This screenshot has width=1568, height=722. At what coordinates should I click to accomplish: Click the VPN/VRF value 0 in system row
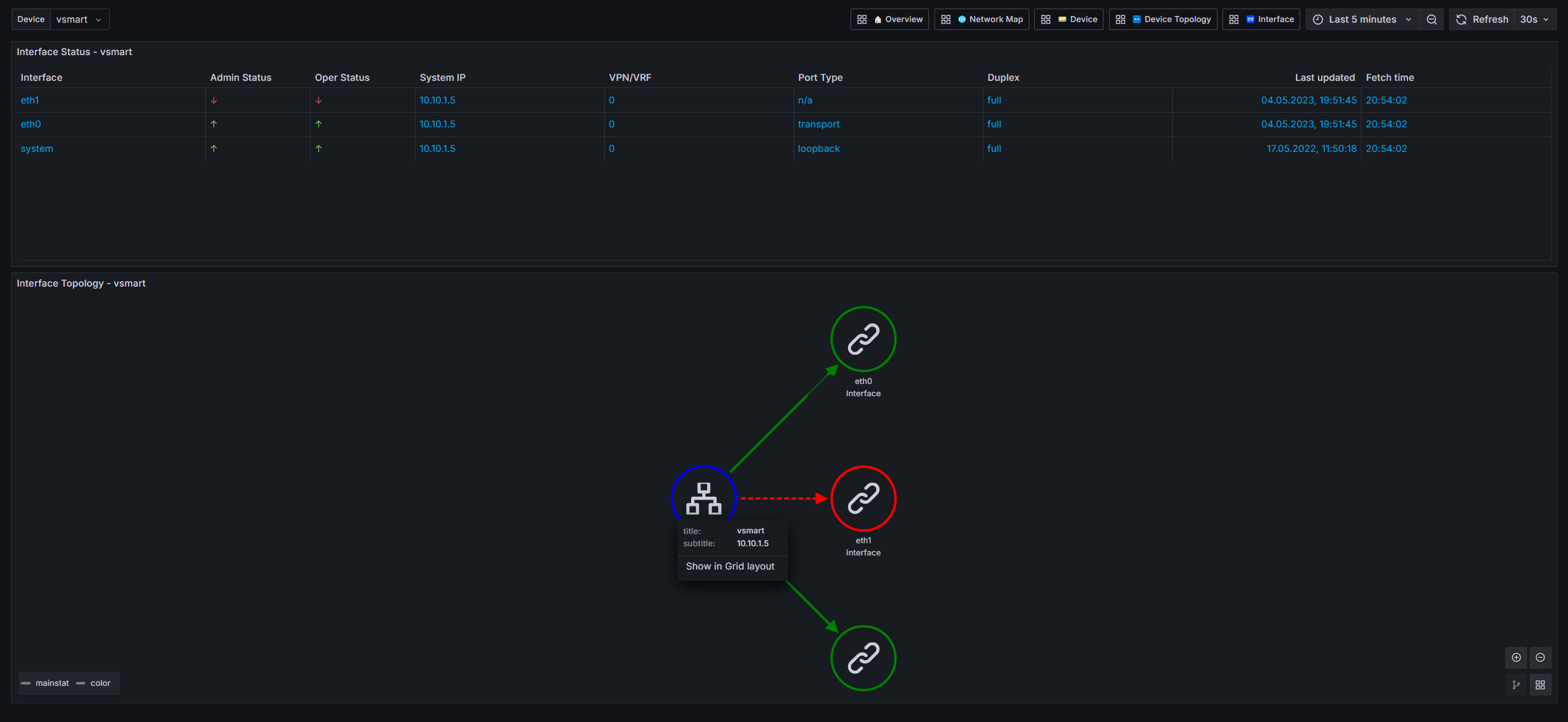(x=612, y=149)
